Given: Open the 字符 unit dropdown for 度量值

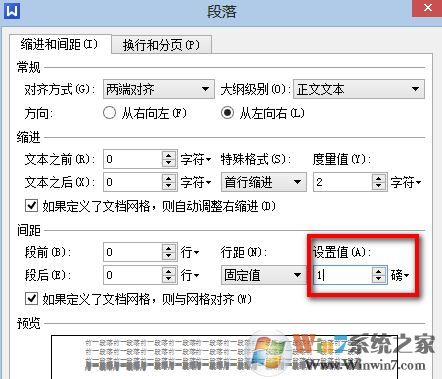Looking at the screenshot, I should click(406, 182).
